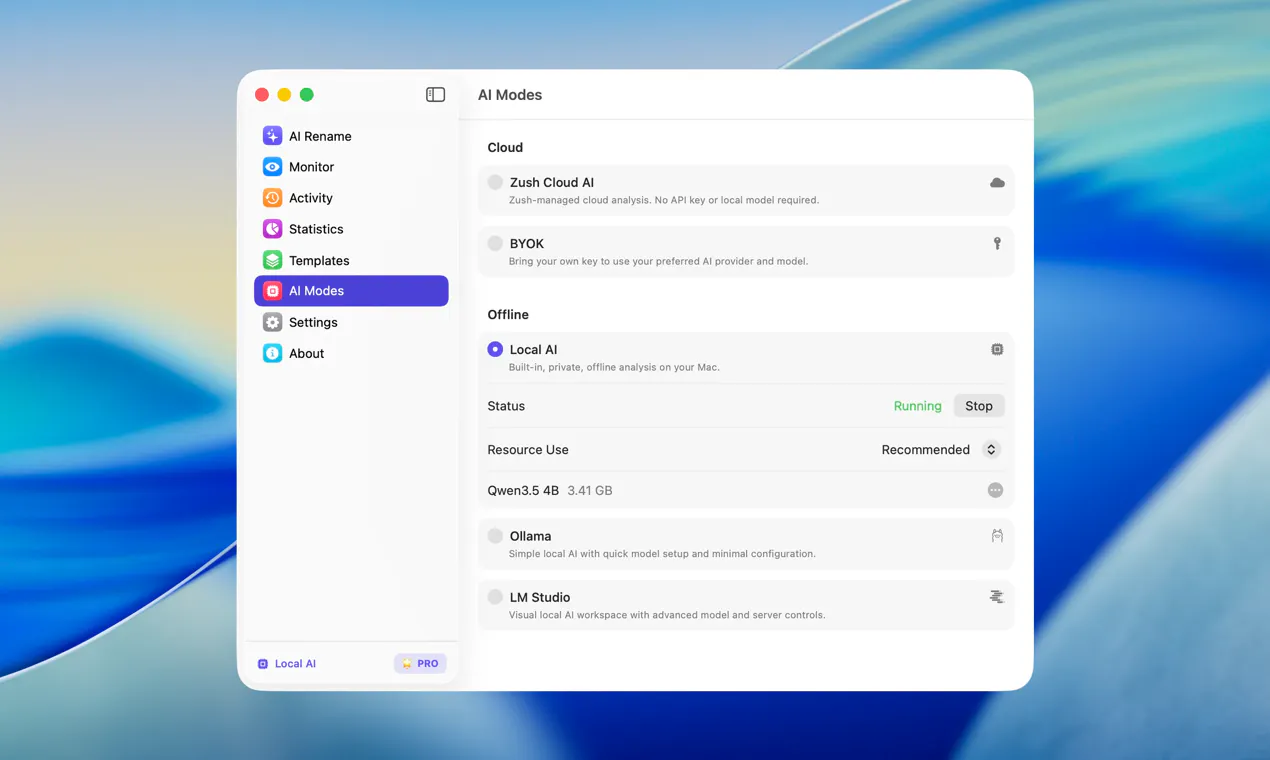Click the cloud icon on Zush Cloud AI
Viewport: 1270px width, 760px height.
[997, 183]
